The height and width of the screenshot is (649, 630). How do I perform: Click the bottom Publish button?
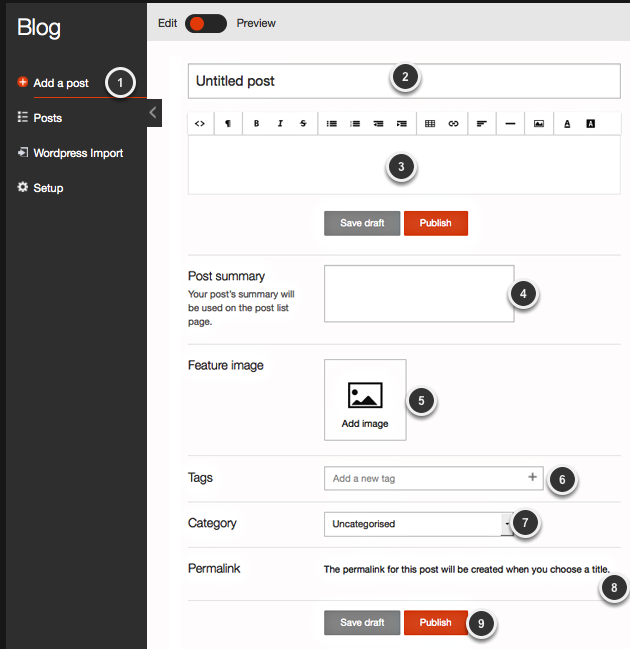tap(435, 622)
